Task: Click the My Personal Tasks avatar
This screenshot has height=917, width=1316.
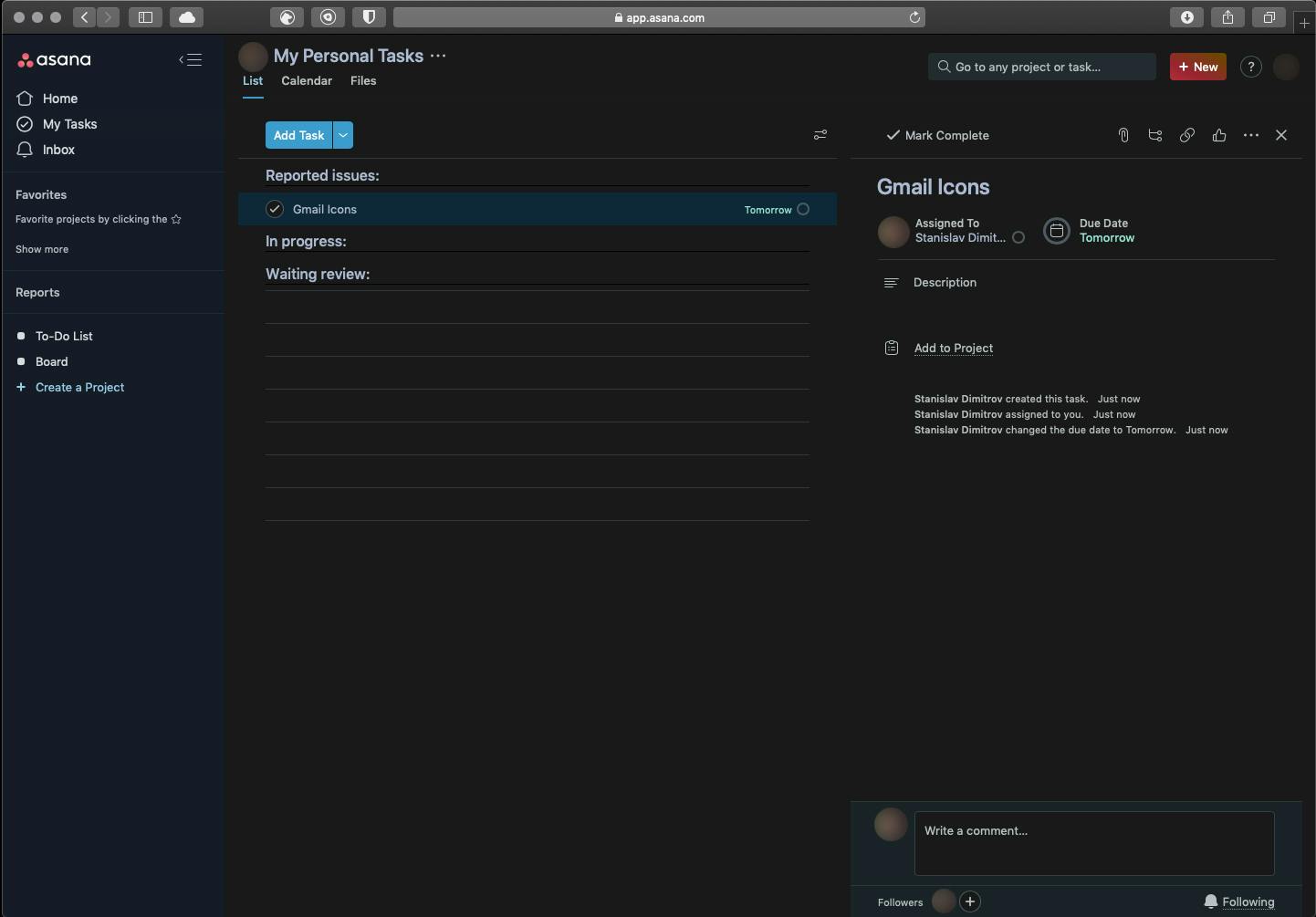Action: pos(253,57)
